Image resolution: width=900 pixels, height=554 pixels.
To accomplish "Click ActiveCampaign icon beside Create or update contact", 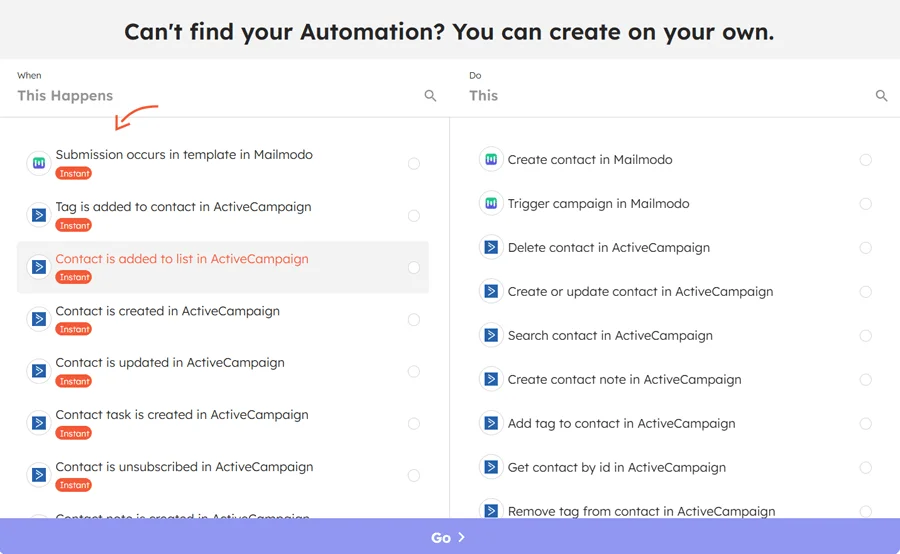I will pyautogui.click(x=491, y=292).
